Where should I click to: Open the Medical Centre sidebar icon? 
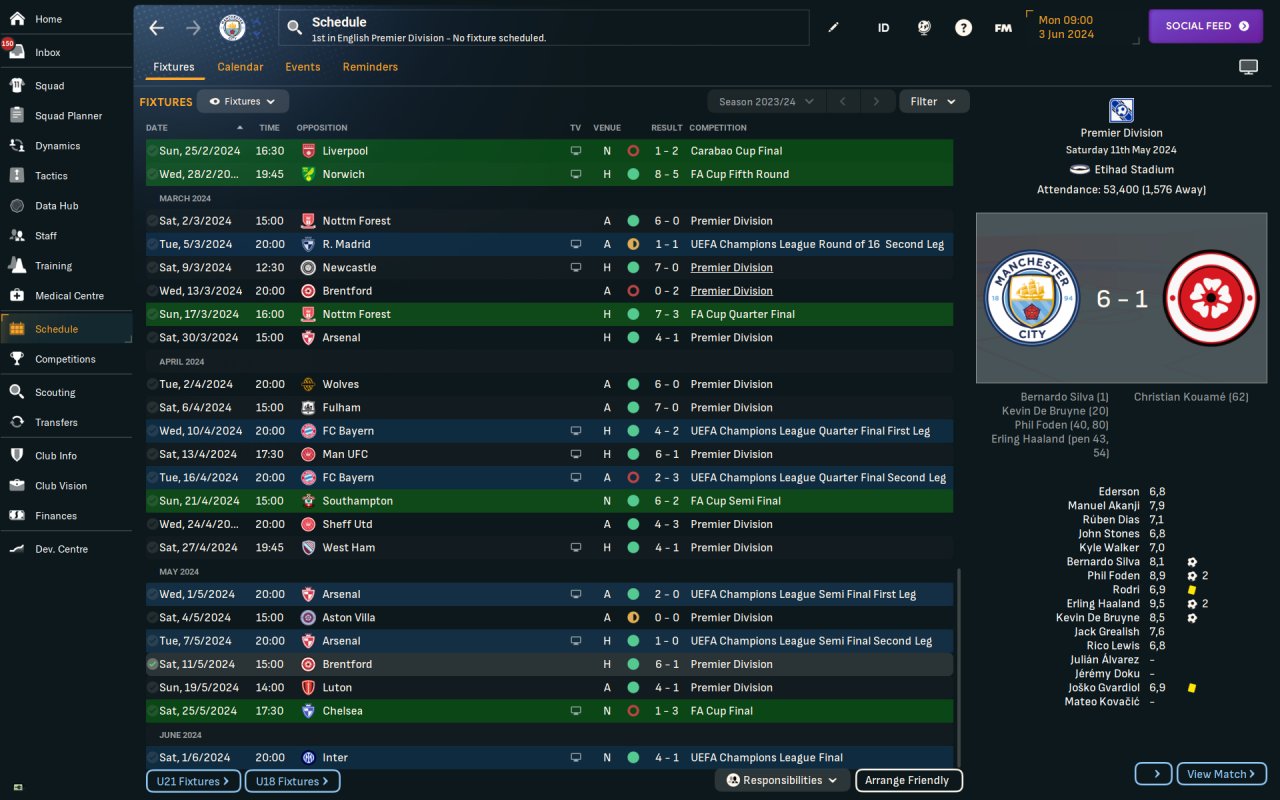point(17,296)
